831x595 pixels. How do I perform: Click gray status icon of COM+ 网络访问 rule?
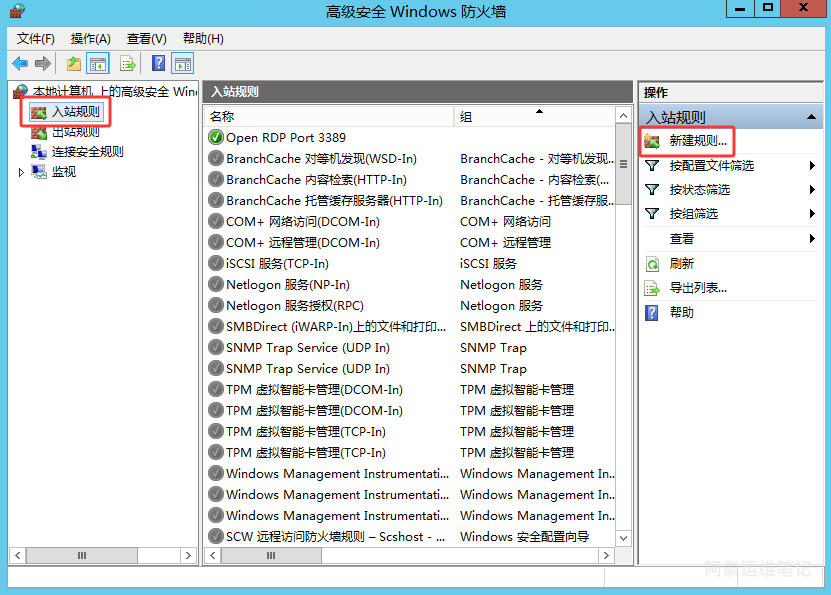(216, 221)
